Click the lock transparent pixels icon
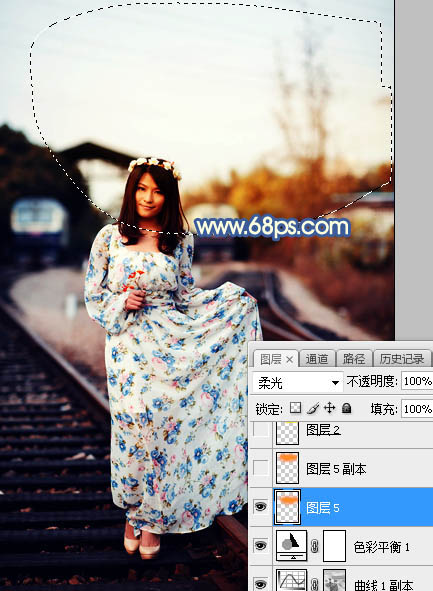This screenshot has height=591, width=433. pos(295,408)
